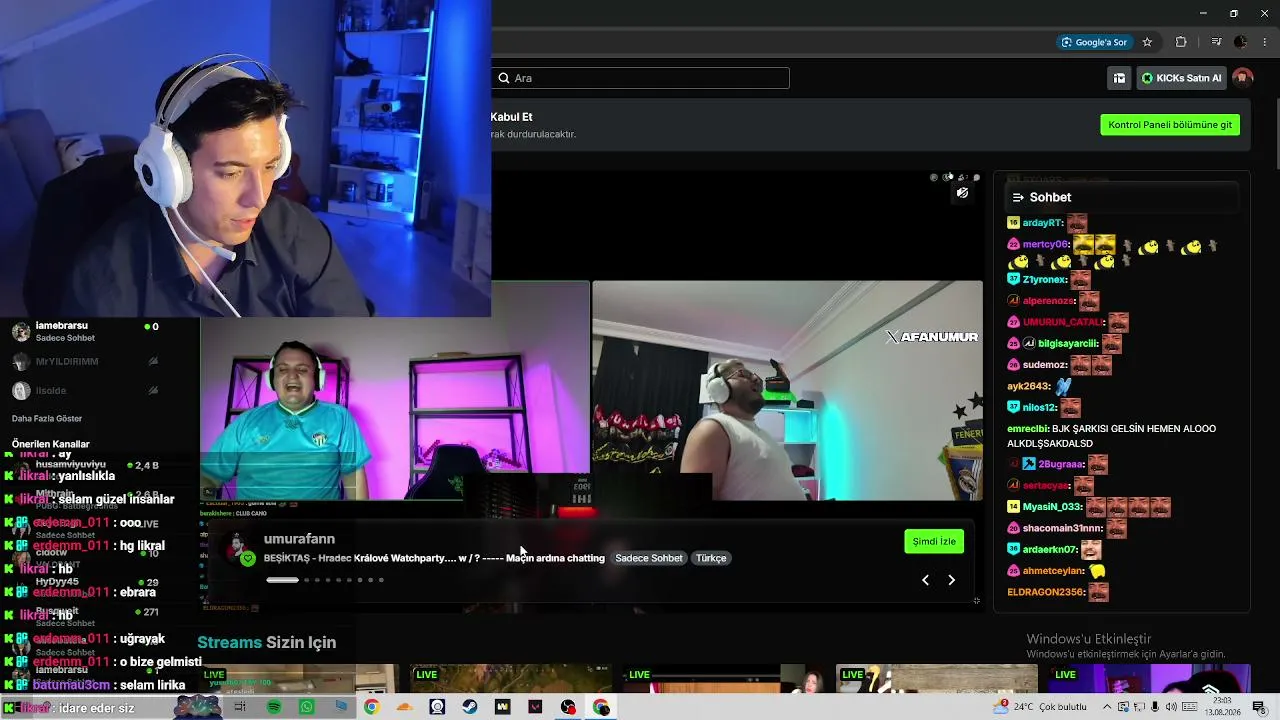Image resolution: width=1280 pixels, height=720 pixels.
Task: Open the umurafann channel name
Action: coord(299,539)
